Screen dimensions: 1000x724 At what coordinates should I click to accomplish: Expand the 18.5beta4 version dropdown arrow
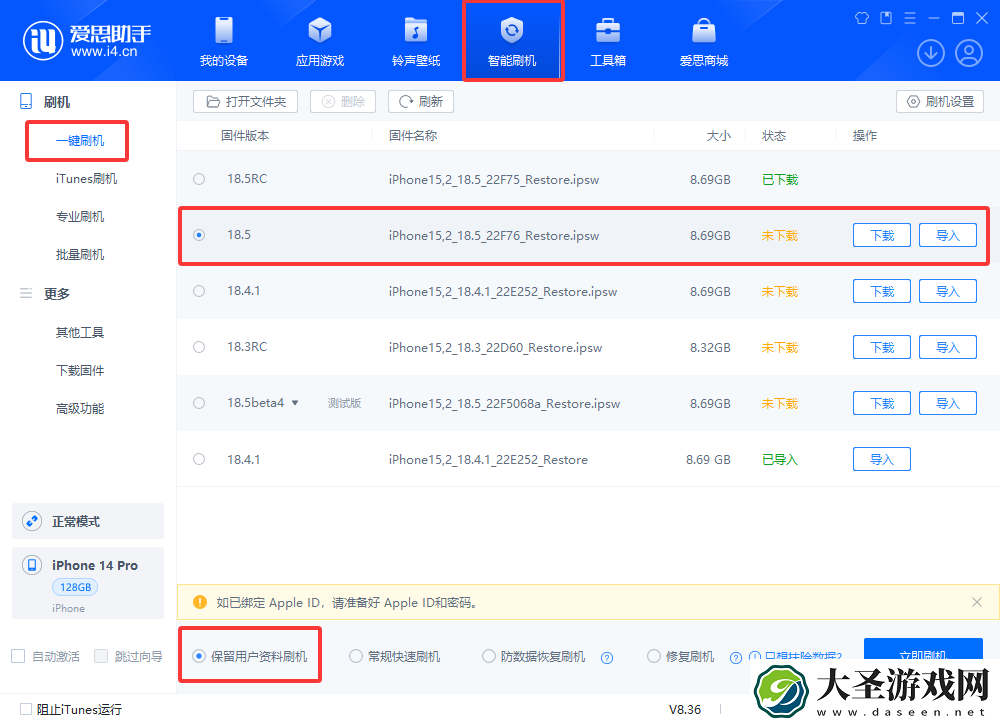click(x=295, y=403)
